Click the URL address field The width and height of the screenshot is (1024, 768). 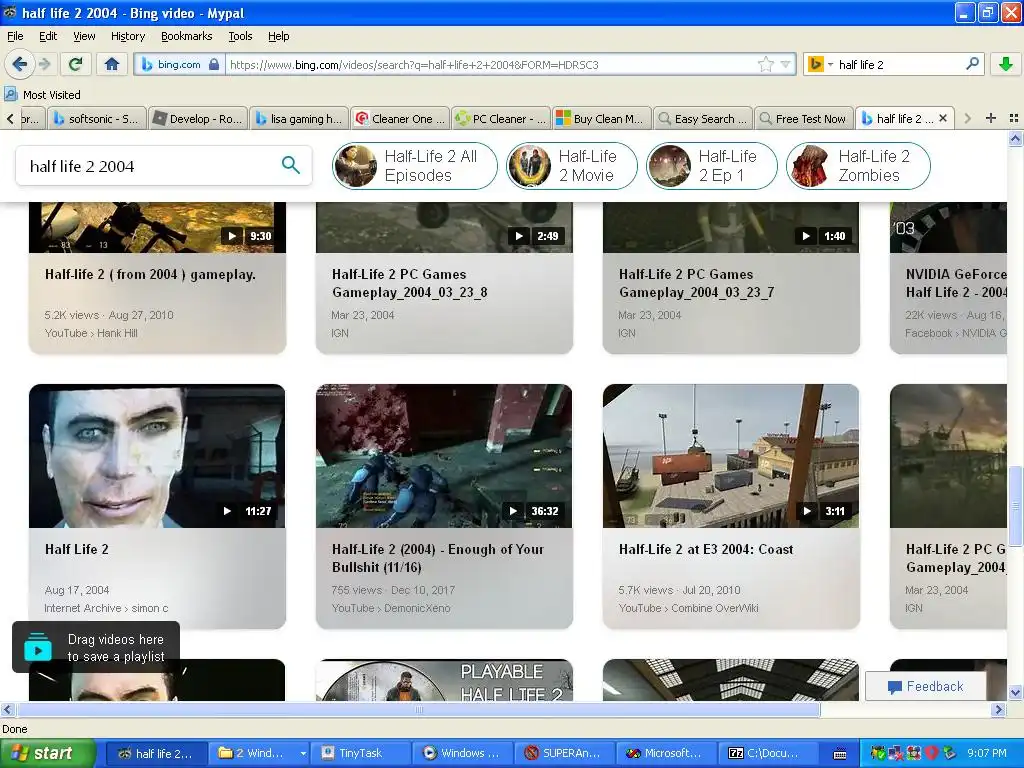tap(490, 64)
